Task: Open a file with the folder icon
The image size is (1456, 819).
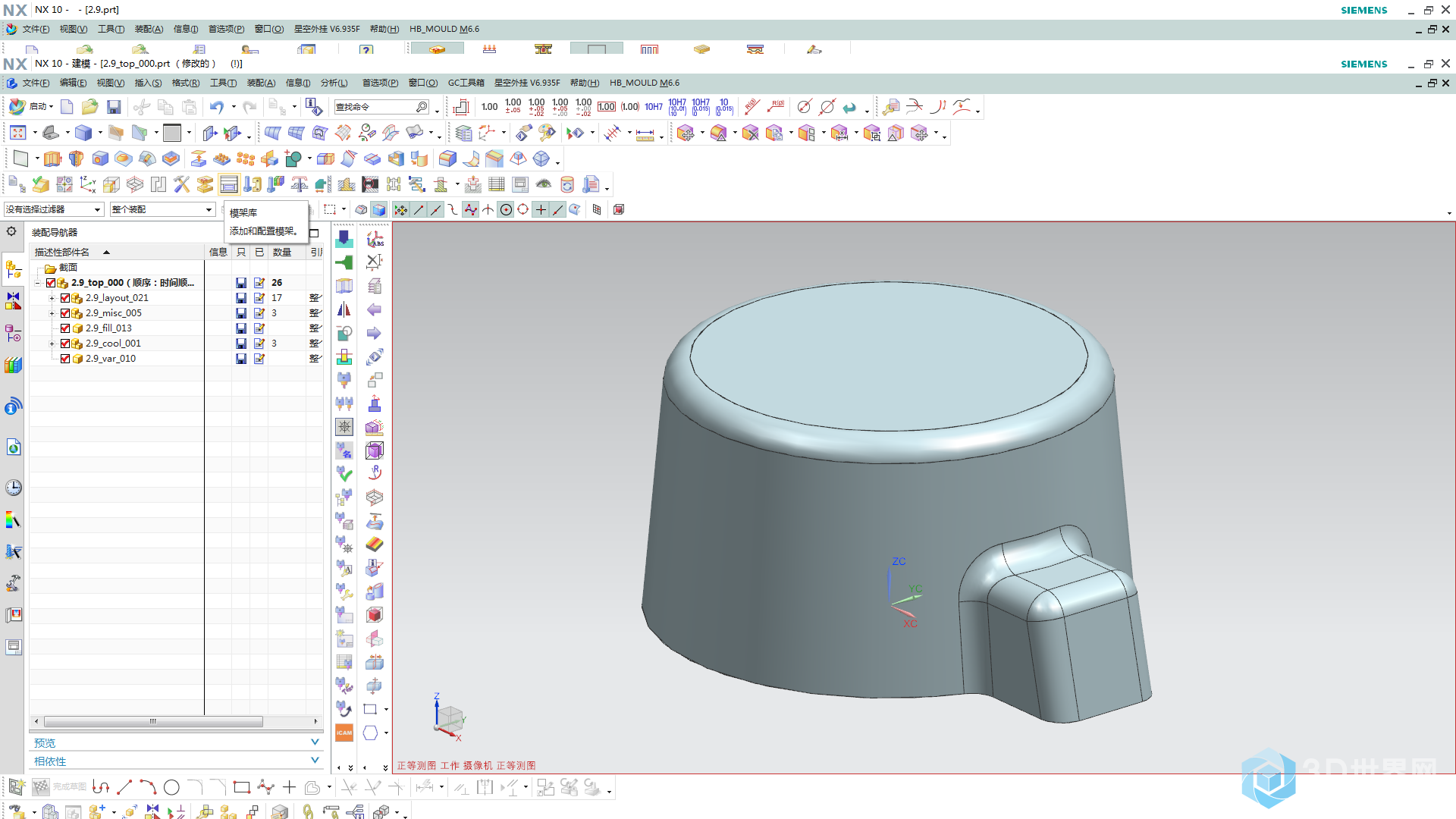Action: coord(89,107)
